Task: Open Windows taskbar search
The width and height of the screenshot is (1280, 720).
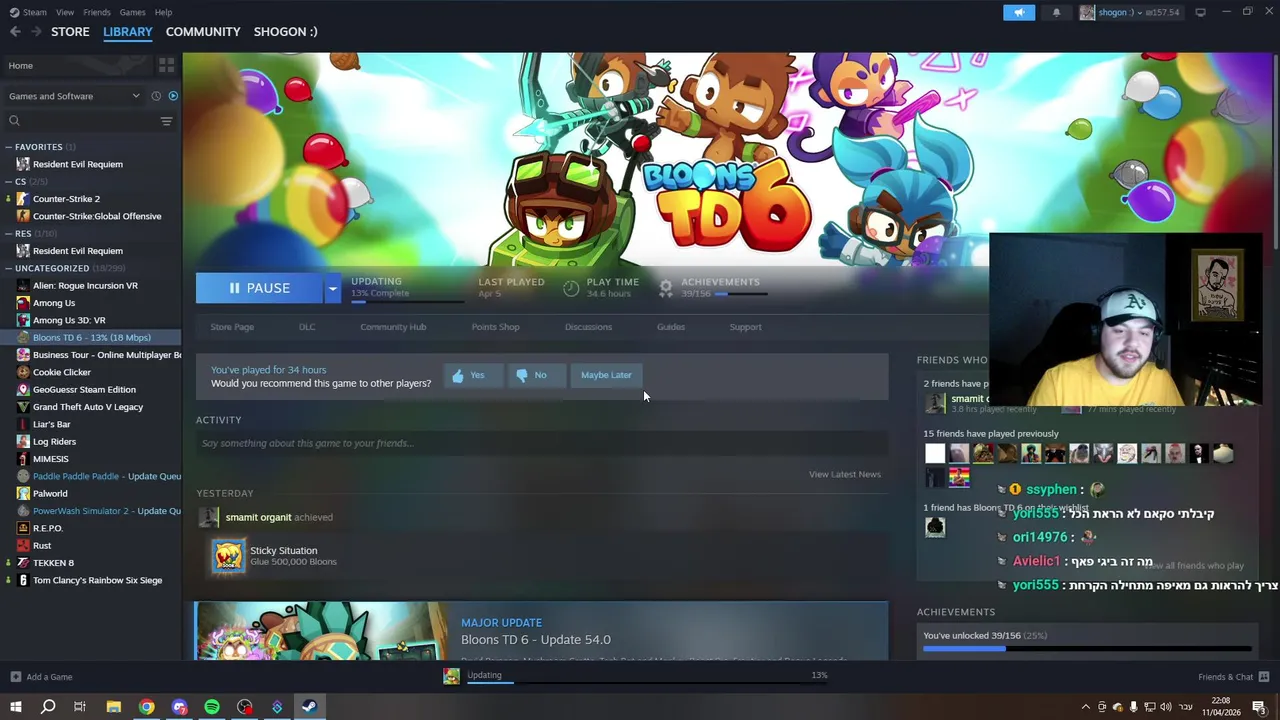Action: [47, 707]
